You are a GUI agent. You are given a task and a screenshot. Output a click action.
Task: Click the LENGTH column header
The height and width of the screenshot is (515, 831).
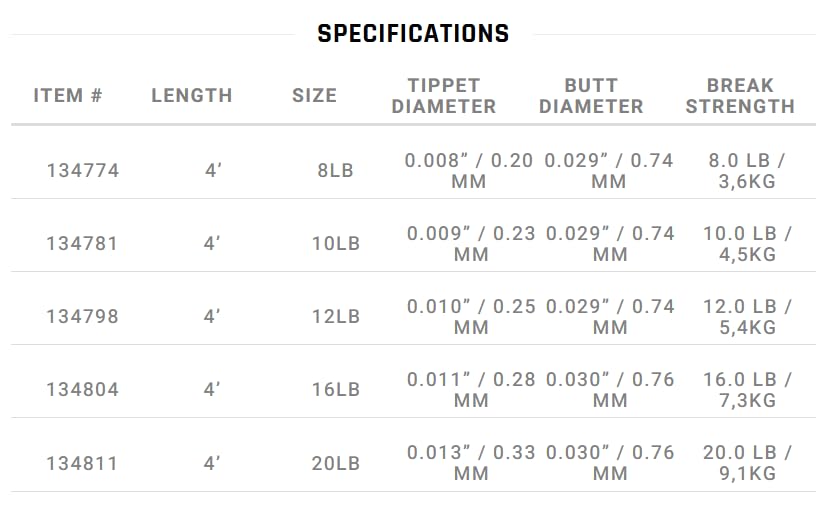(192, 95)
